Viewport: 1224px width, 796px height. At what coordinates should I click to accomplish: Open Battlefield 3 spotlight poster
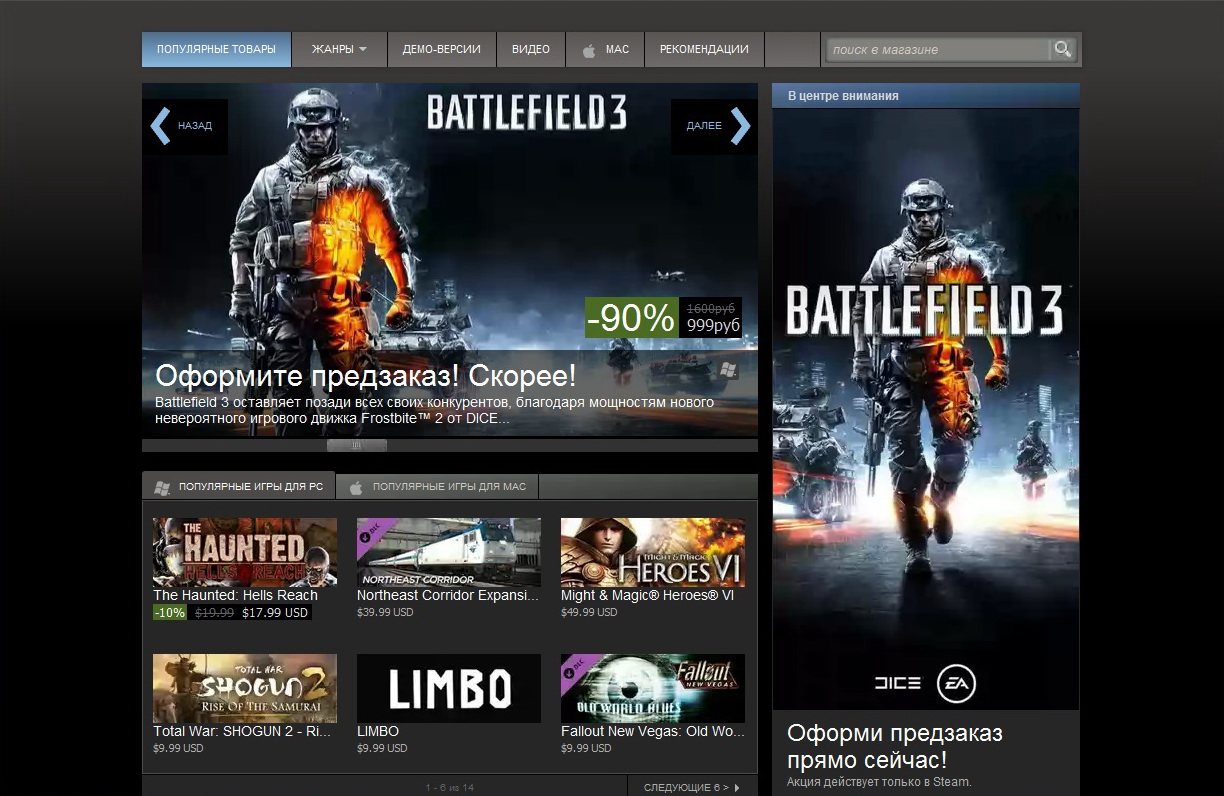926,409
